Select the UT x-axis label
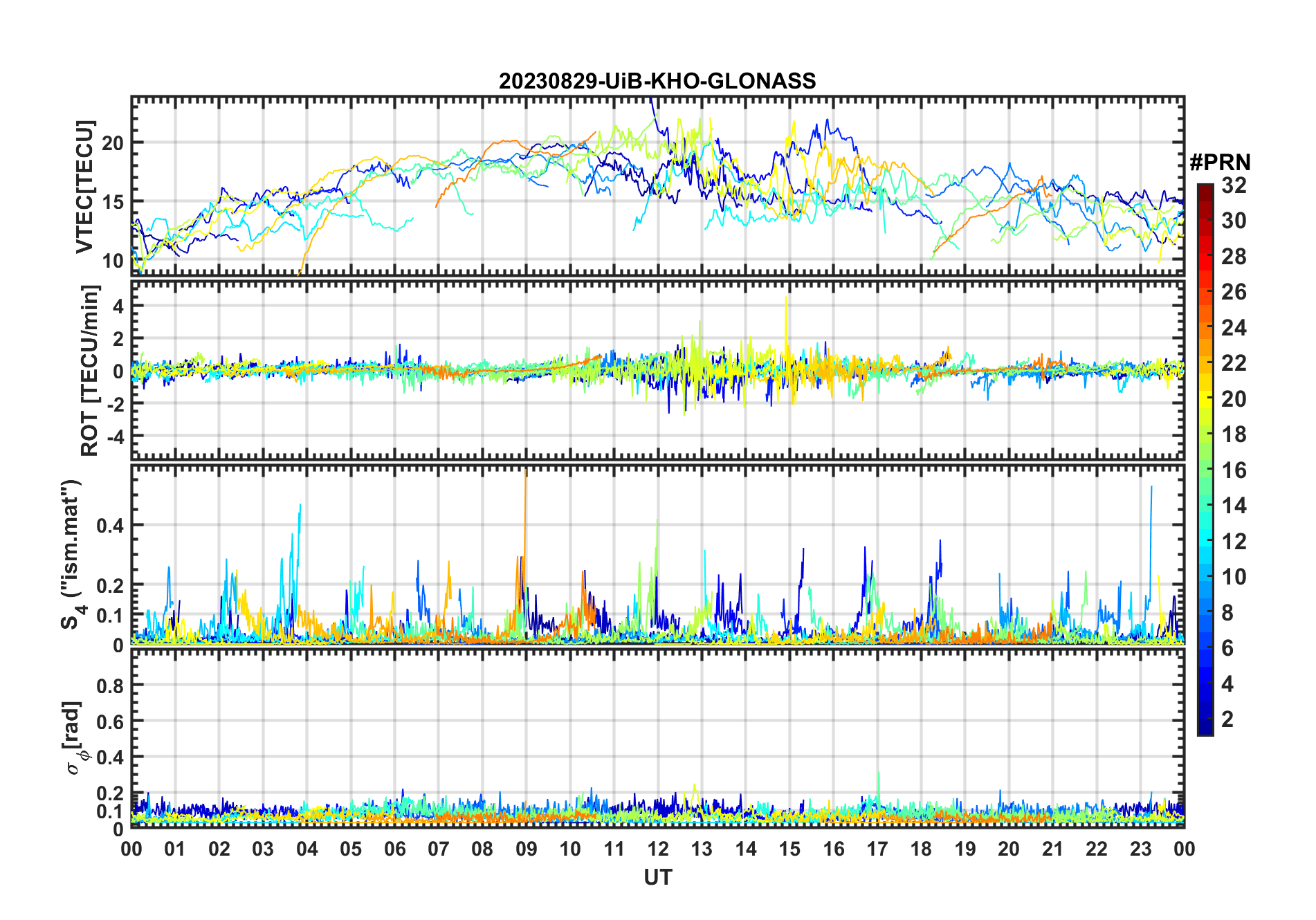Screen dimensions: 1316x920 coord(657,878)
